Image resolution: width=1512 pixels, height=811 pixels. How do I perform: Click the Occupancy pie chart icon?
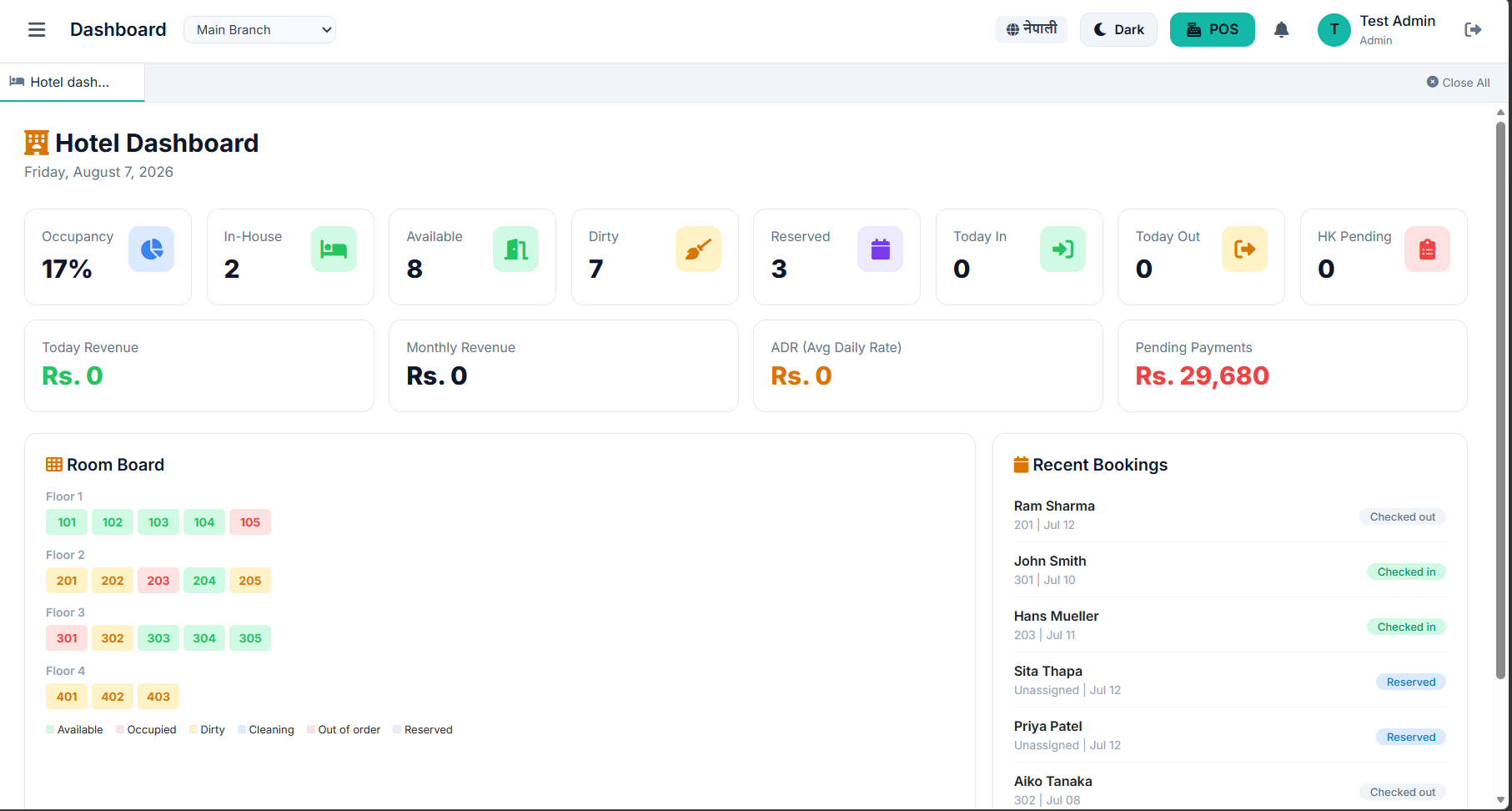(x=152, y=249)
